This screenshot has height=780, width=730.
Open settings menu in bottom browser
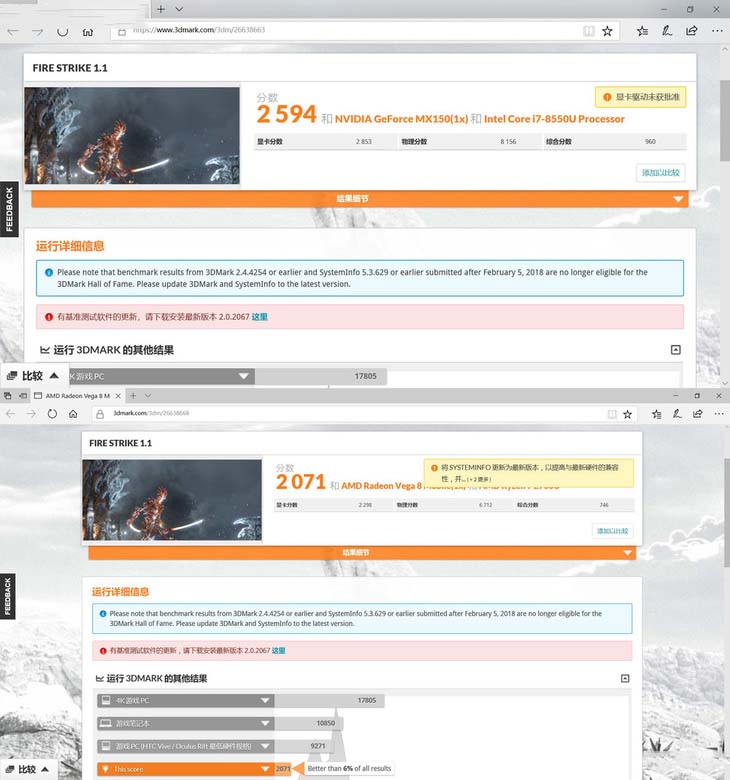click(719, 414)
